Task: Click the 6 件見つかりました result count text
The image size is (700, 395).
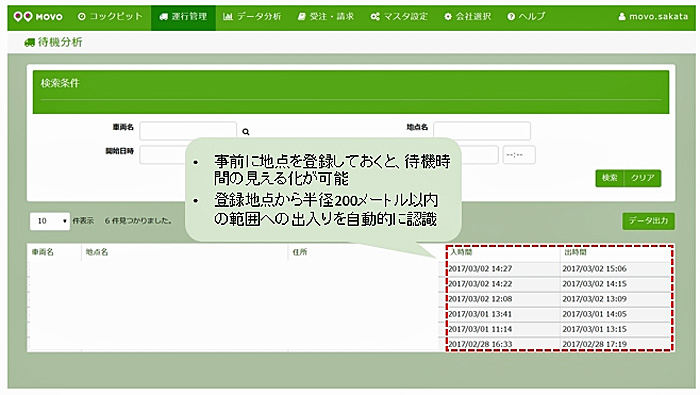Action: pyautogui.click(x=138, y=221)
